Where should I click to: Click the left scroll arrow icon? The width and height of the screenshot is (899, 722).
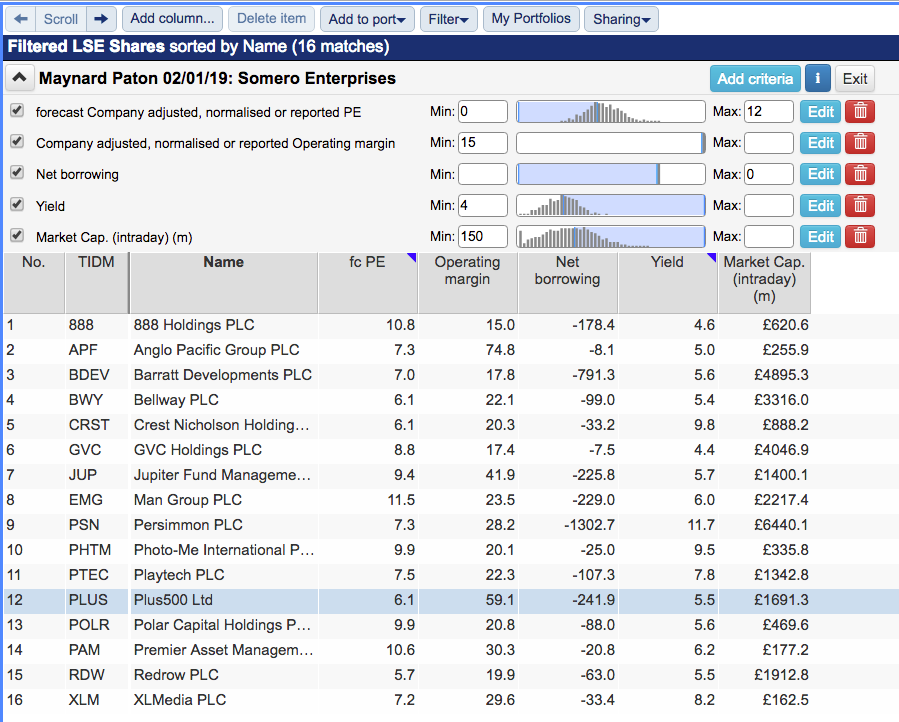(21, 19)
